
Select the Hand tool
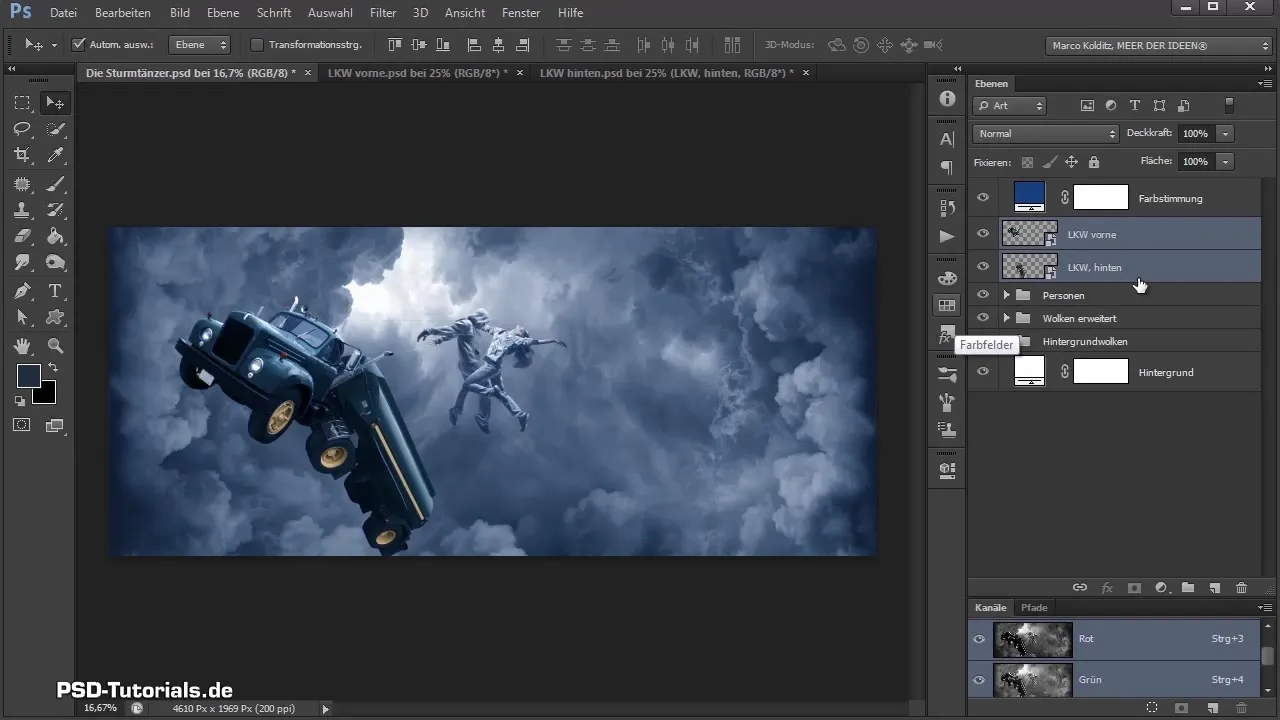[21, 346]
